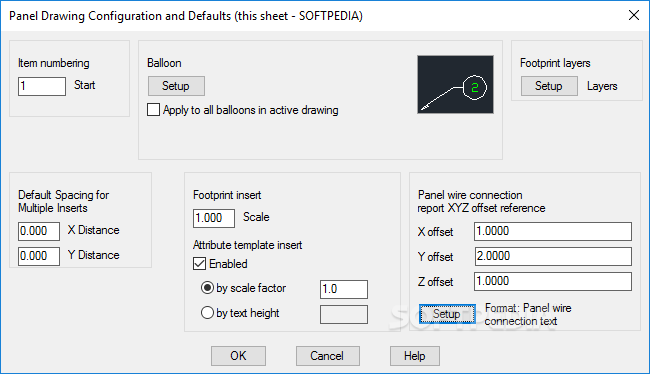Select the by text height radio button
This screenshot has height=374, width=650.
pyautogui.click(x=207, y=313)
